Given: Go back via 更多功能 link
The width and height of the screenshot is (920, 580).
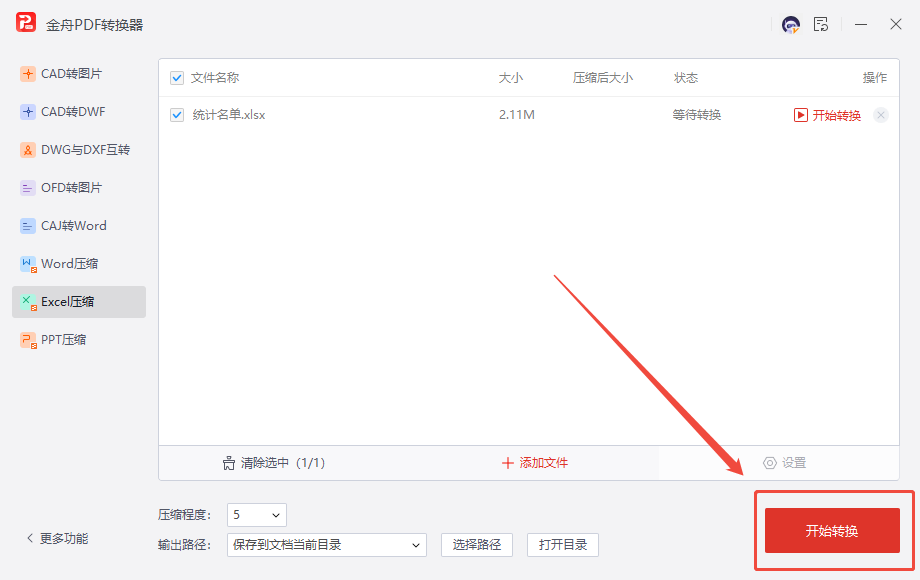Looking at the screenshot, I should click(x=58, y=538).
